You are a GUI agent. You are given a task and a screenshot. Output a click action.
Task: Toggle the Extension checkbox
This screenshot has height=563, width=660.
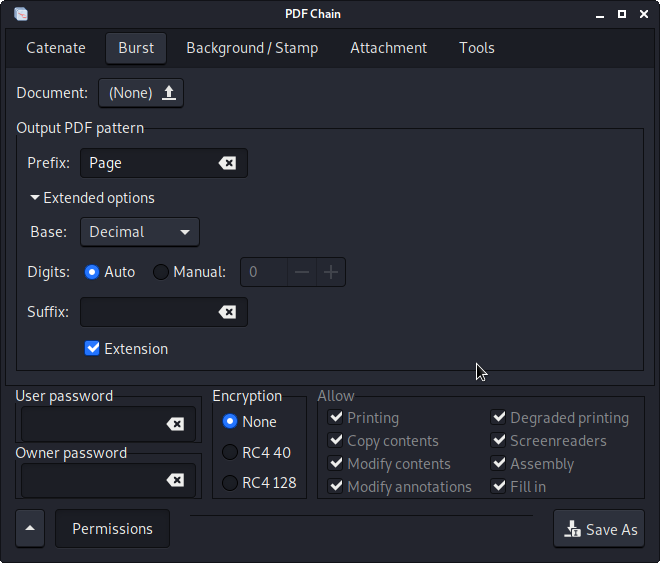click(92, 348)
